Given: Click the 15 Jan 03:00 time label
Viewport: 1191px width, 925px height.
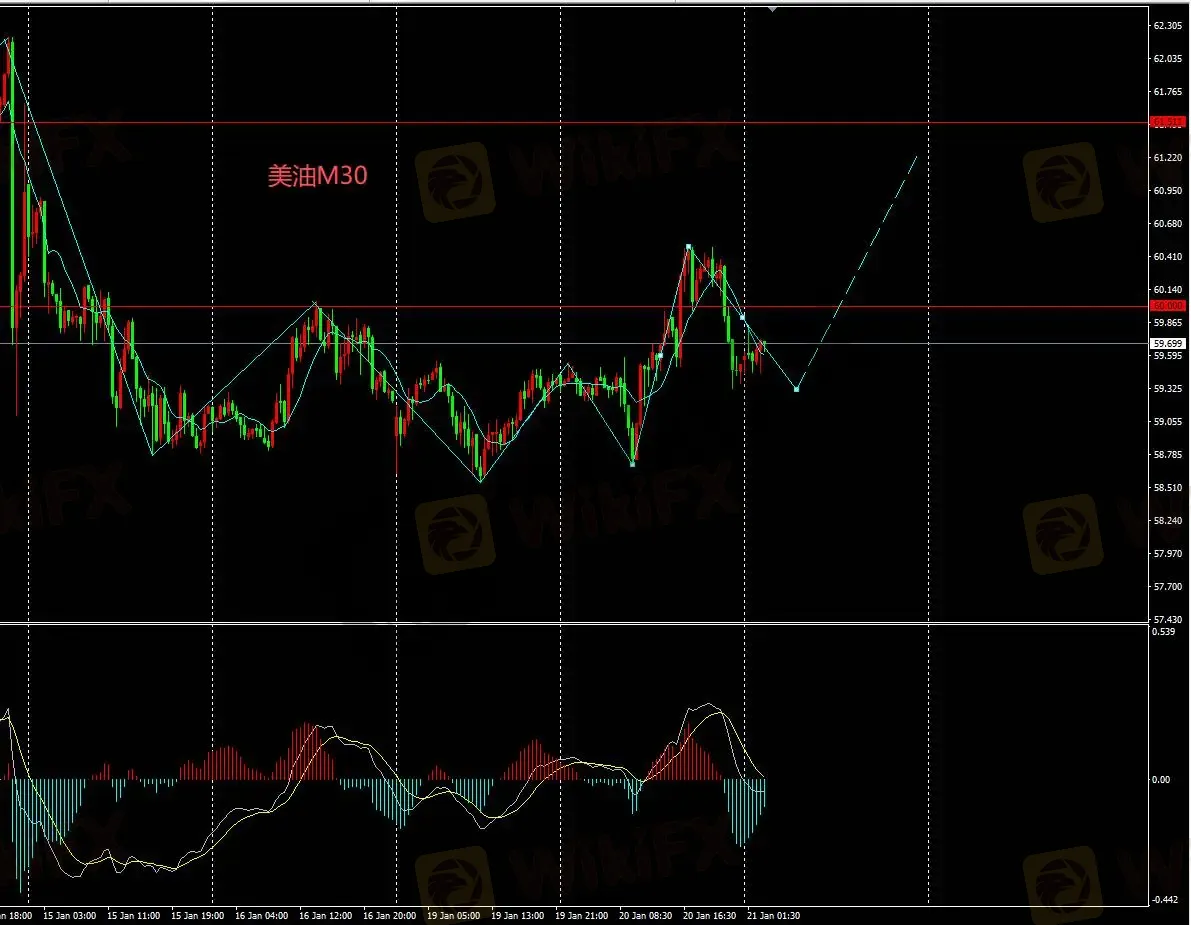Looking at the screenshot, I should 69,916.
